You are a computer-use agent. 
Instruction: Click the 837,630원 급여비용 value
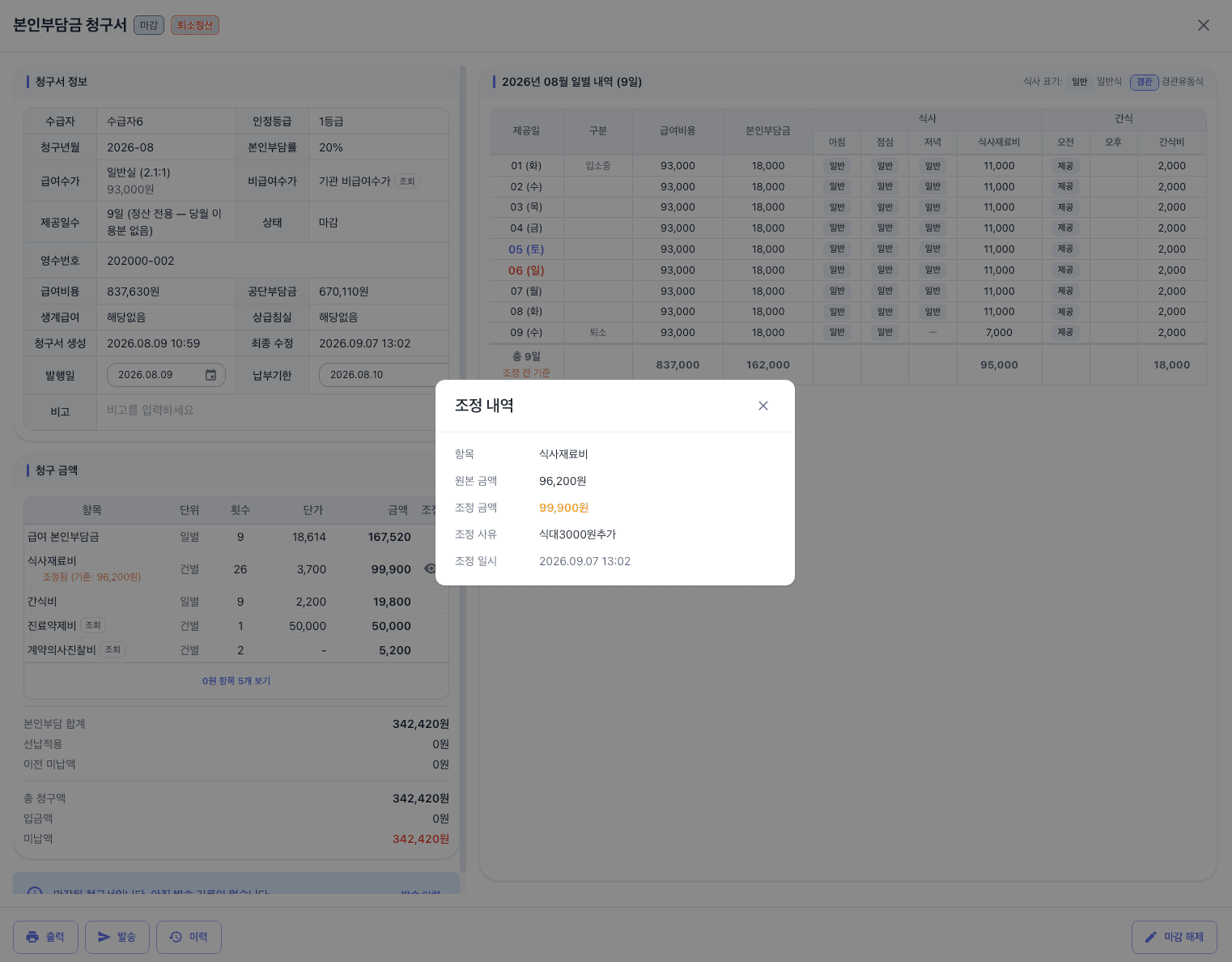tap(134, 292)
